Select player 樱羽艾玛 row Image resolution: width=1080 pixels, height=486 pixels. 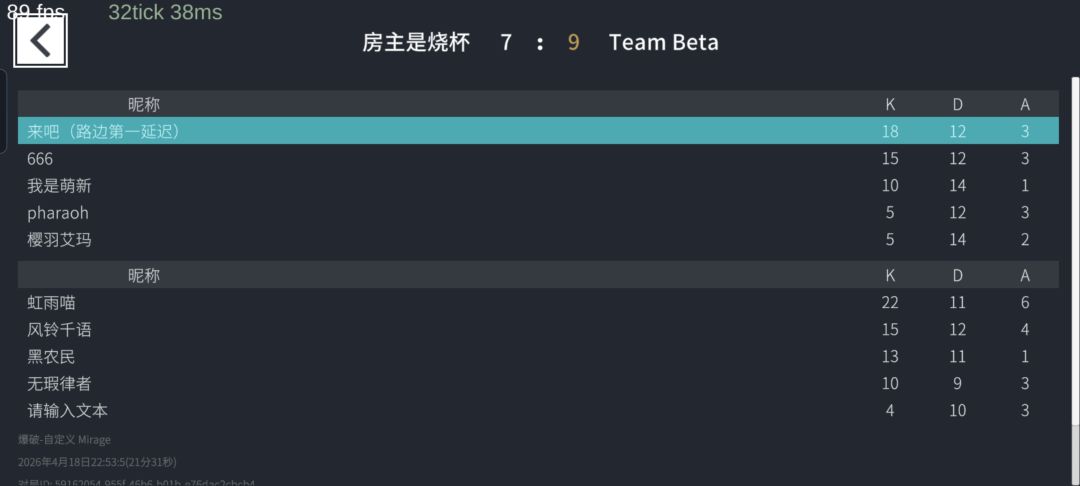pos(59,239)
